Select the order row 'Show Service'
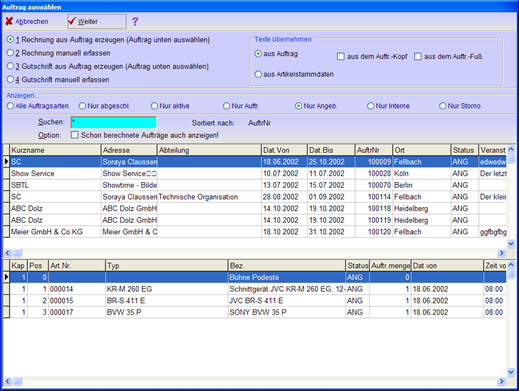 tap(255, 174)
